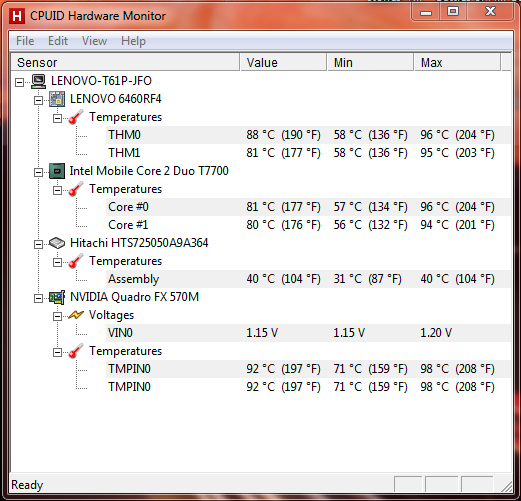Image resolution: width=521 pixels, height=501 pixels.
Task: Click the computer icon beside LENOVO-T61P-JFO
Action: coord(39,81)
